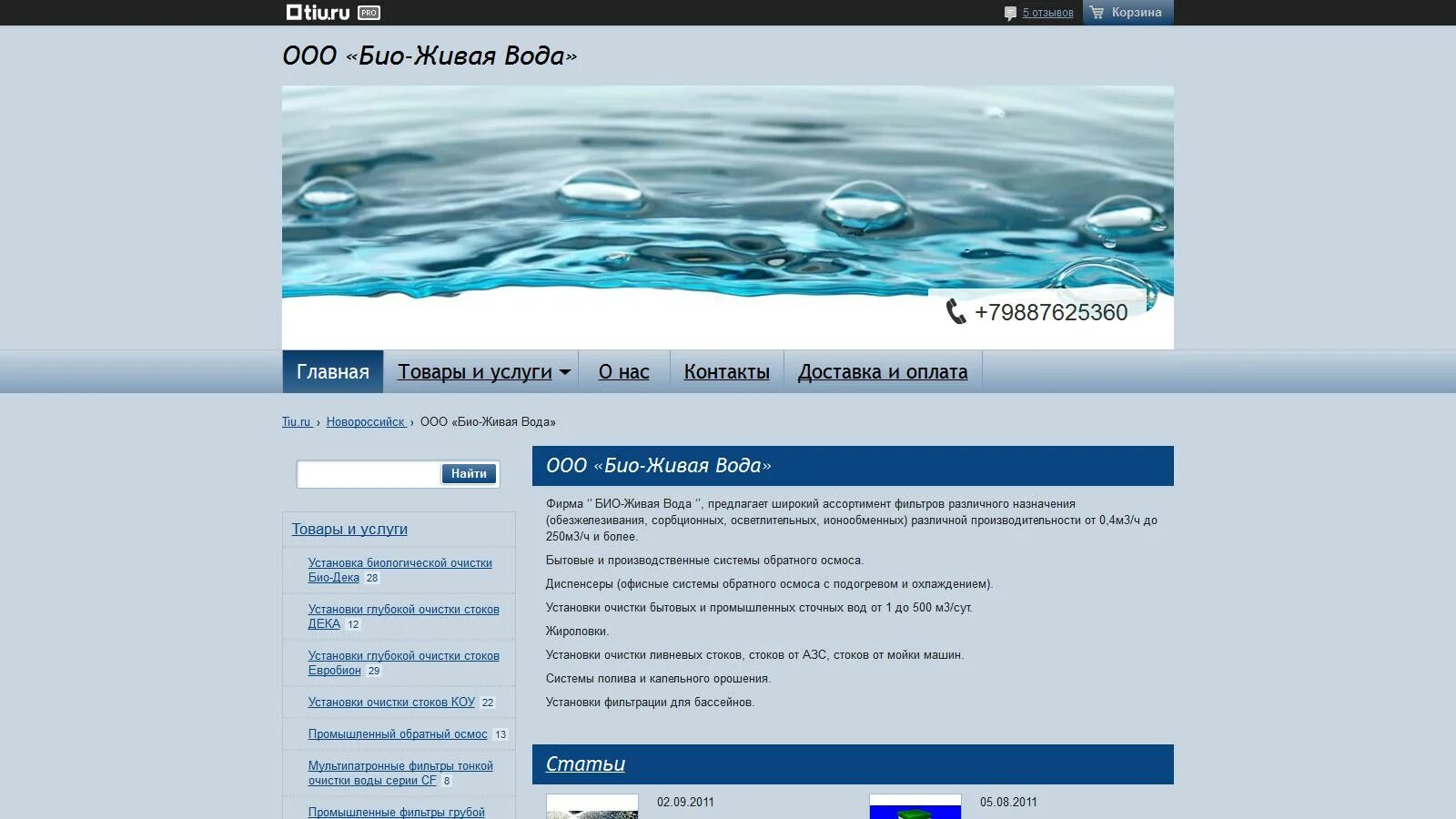1456x819 pixels.
Task: Click the count badge 29 next to Евробион
Action: tap(374, 671)
